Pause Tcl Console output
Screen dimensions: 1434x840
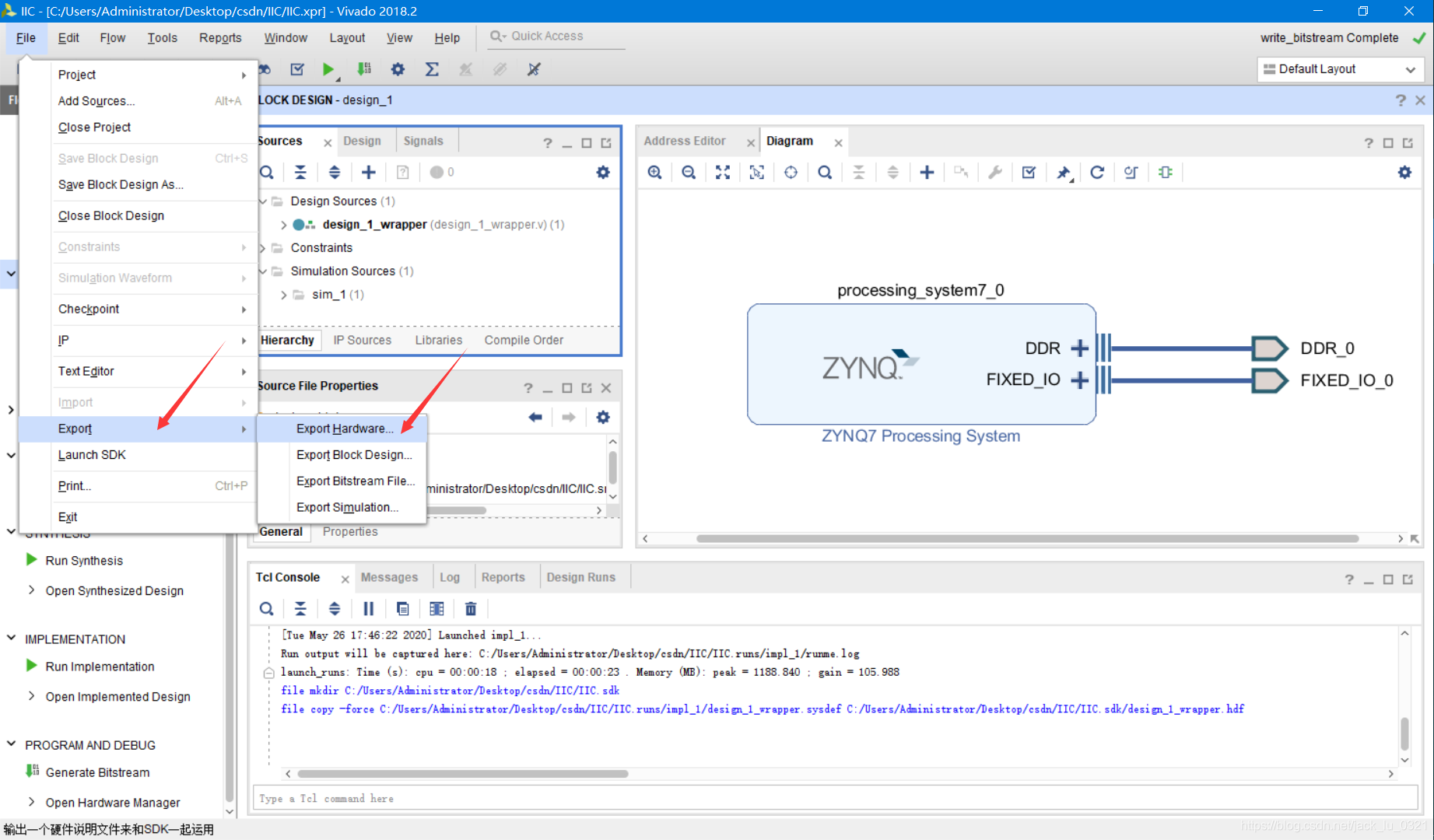pos(369,608)
